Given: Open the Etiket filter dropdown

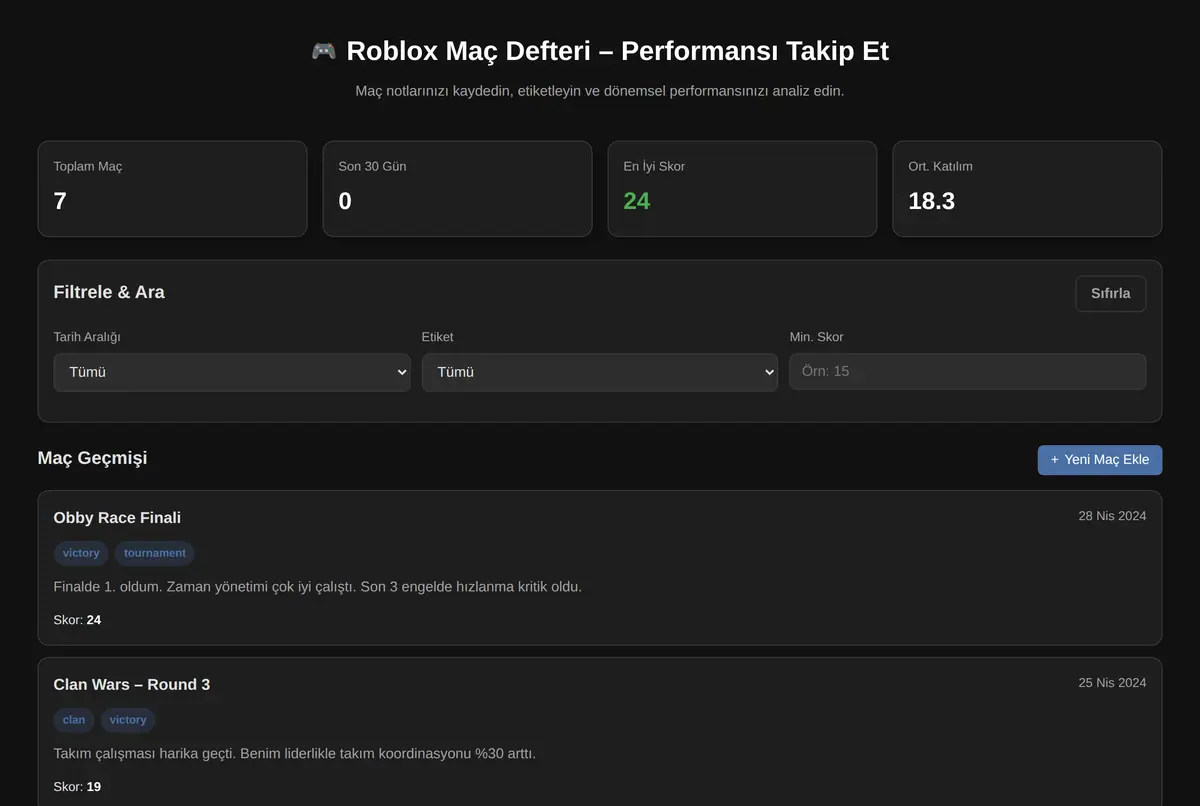Looking at the screenshot, I should coord(600,372).
